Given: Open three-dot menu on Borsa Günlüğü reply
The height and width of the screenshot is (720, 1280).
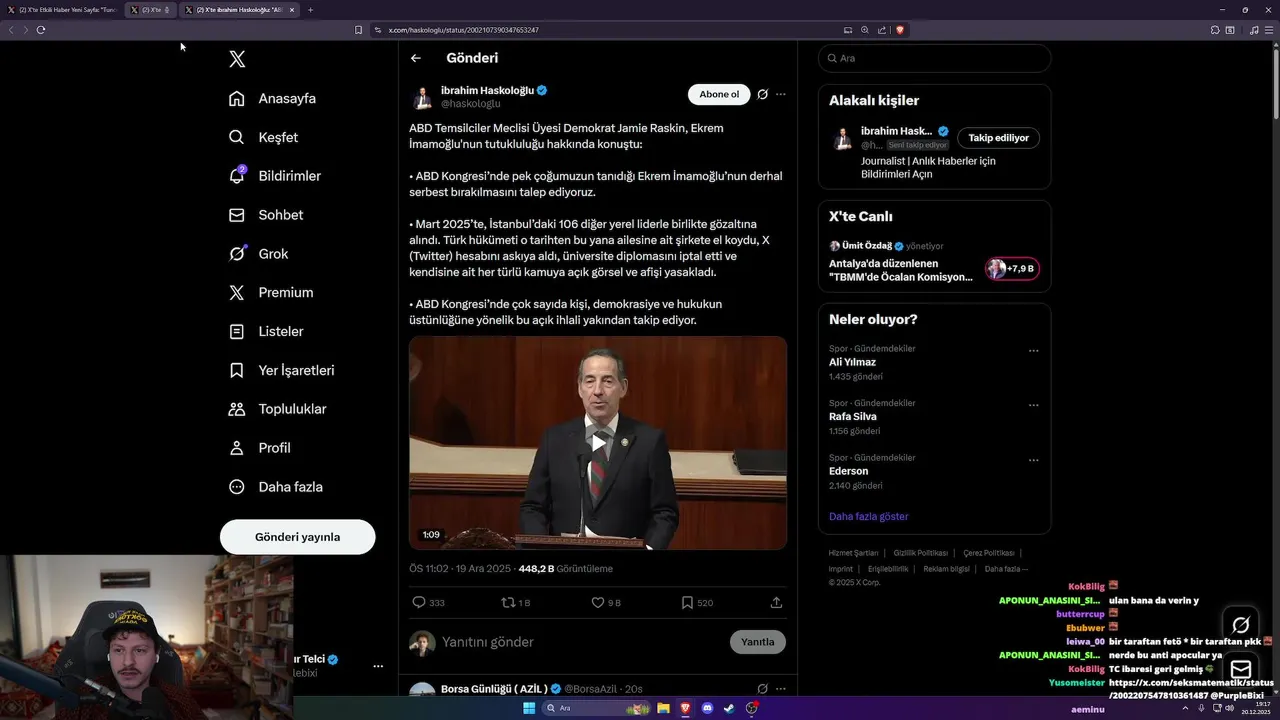Looking at the screenshot, I should (781, 689).
